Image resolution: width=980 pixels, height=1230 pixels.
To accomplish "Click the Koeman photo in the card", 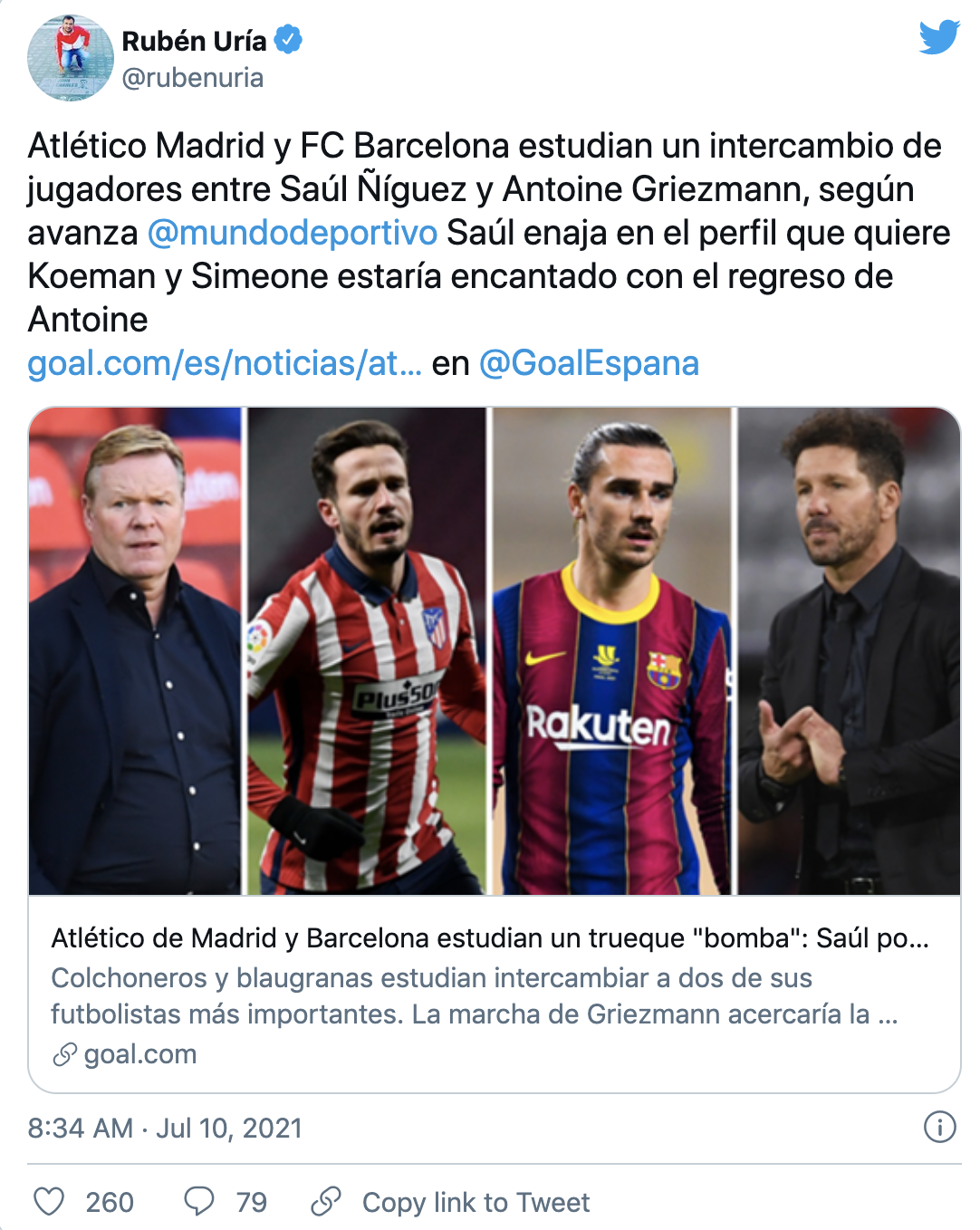I will 135,651.
